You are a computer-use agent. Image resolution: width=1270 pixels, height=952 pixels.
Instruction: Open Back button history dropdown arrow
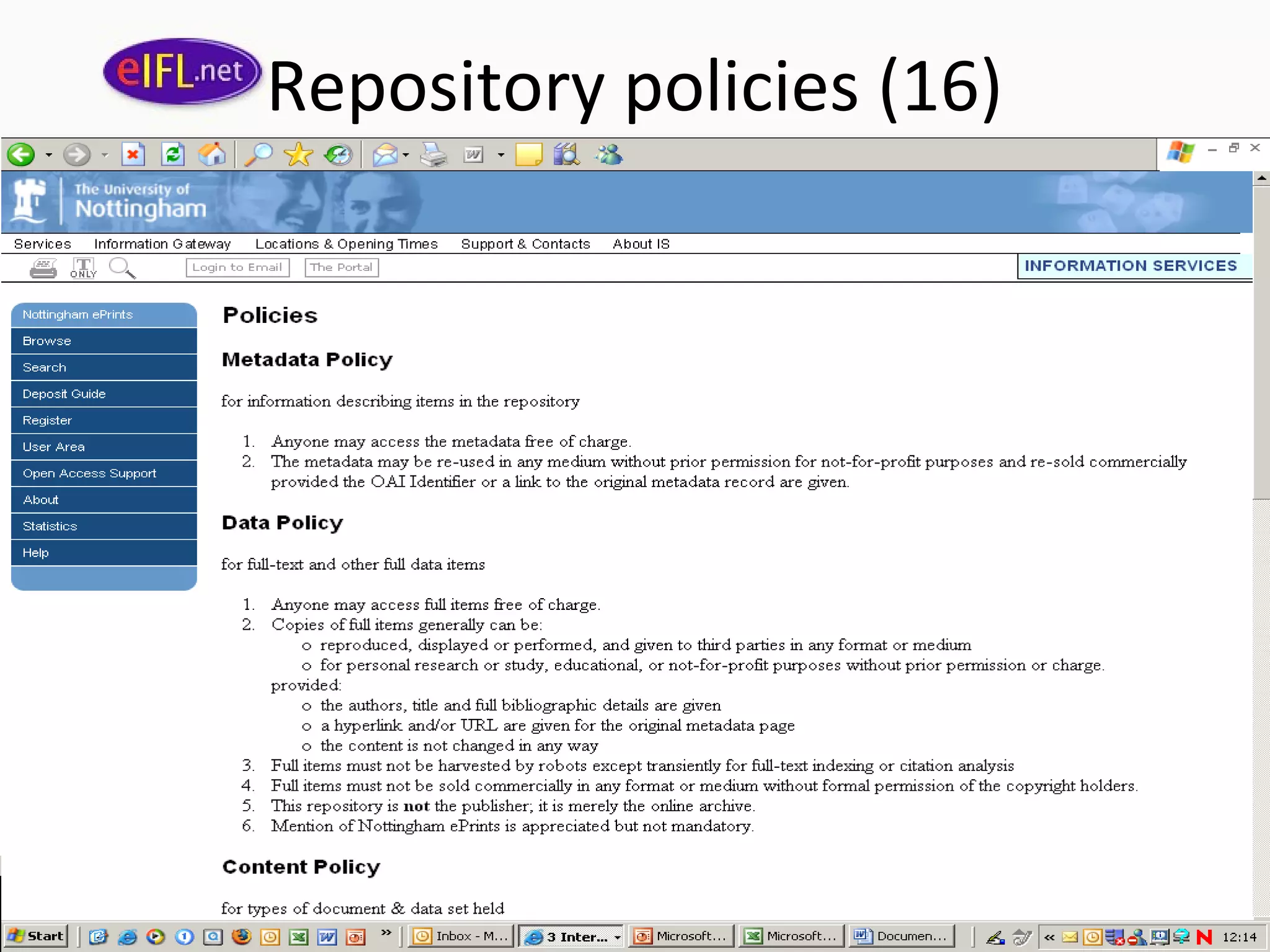pyautogui.click(x=48, y=155)
